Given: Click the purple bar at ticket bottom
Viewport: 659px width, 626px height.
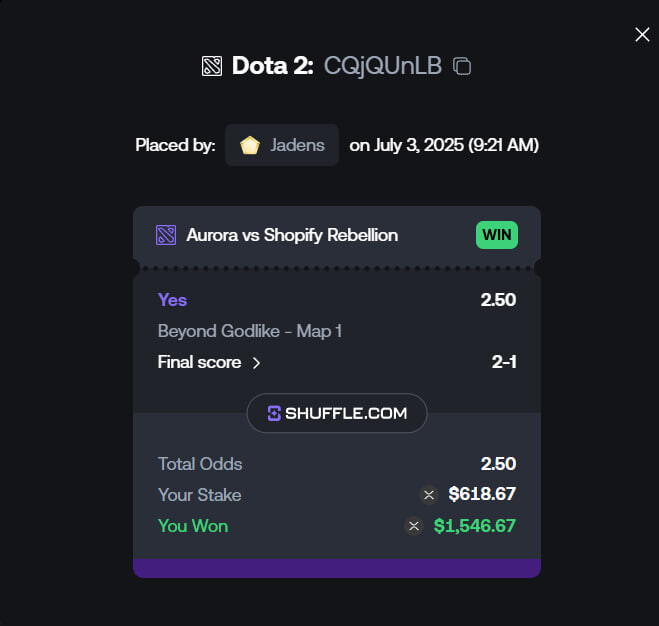Looking at the screenshot, I should pyautogui.click(x=337, y=568).
